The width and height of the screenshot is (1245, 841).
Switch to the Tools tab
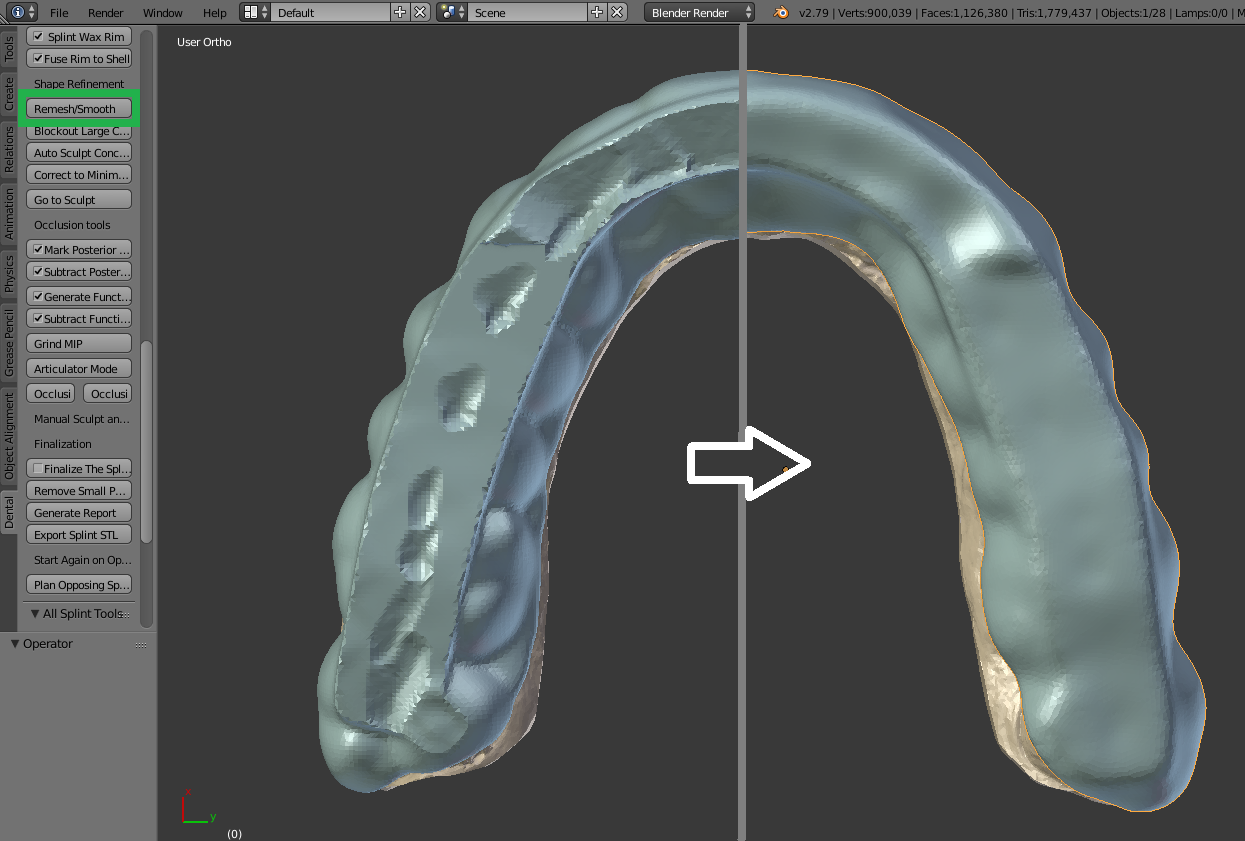click(x=9, y=50)
